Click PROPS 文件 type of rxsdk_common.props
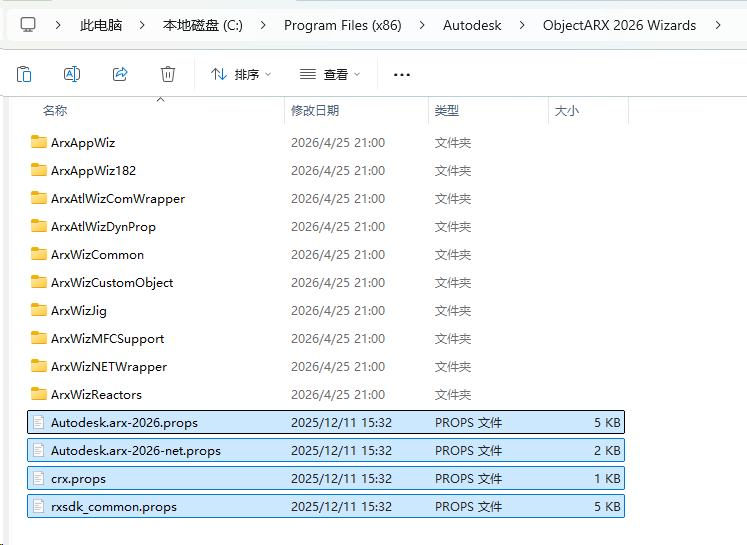The image size is (747, 545). pos(468,506)
